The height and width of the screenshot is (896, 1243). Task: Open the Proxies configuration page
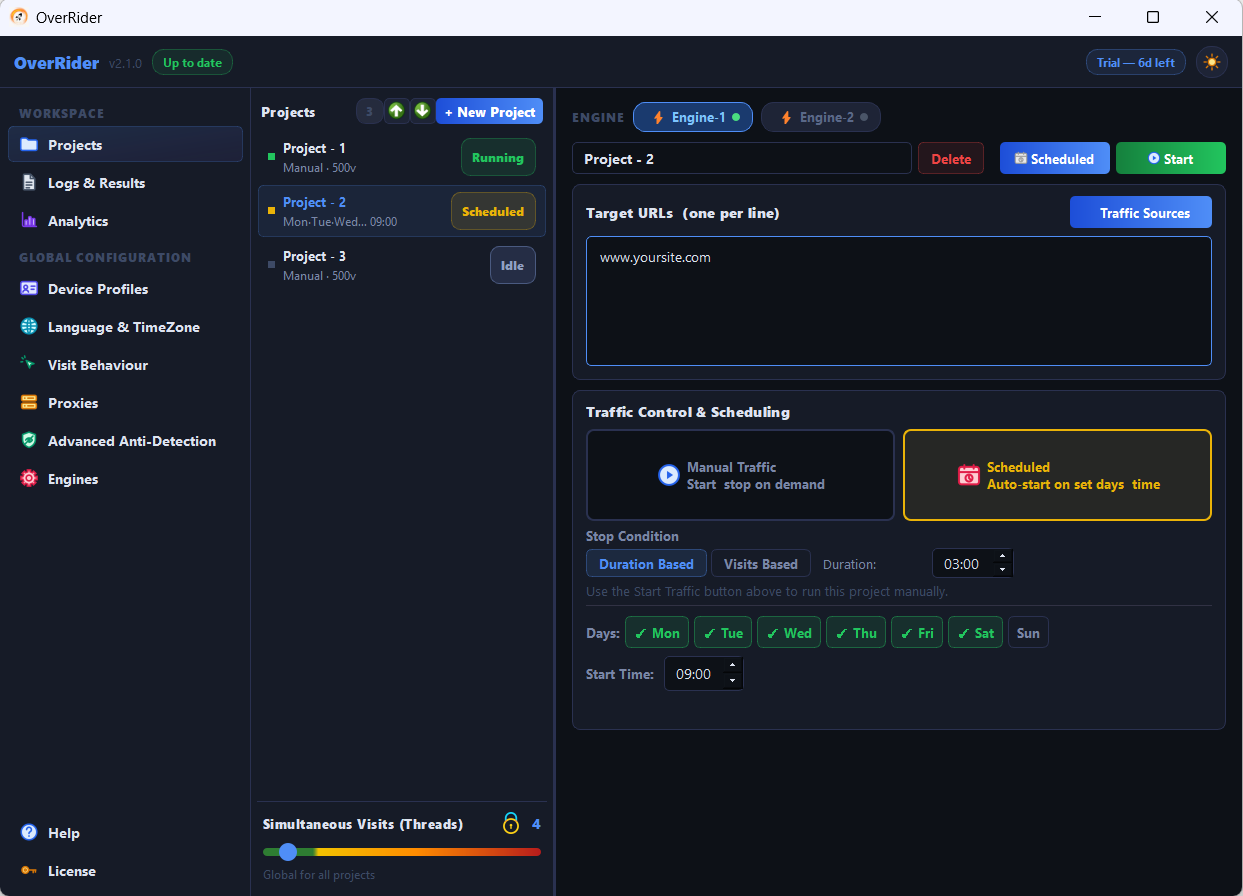pos(125,403)
